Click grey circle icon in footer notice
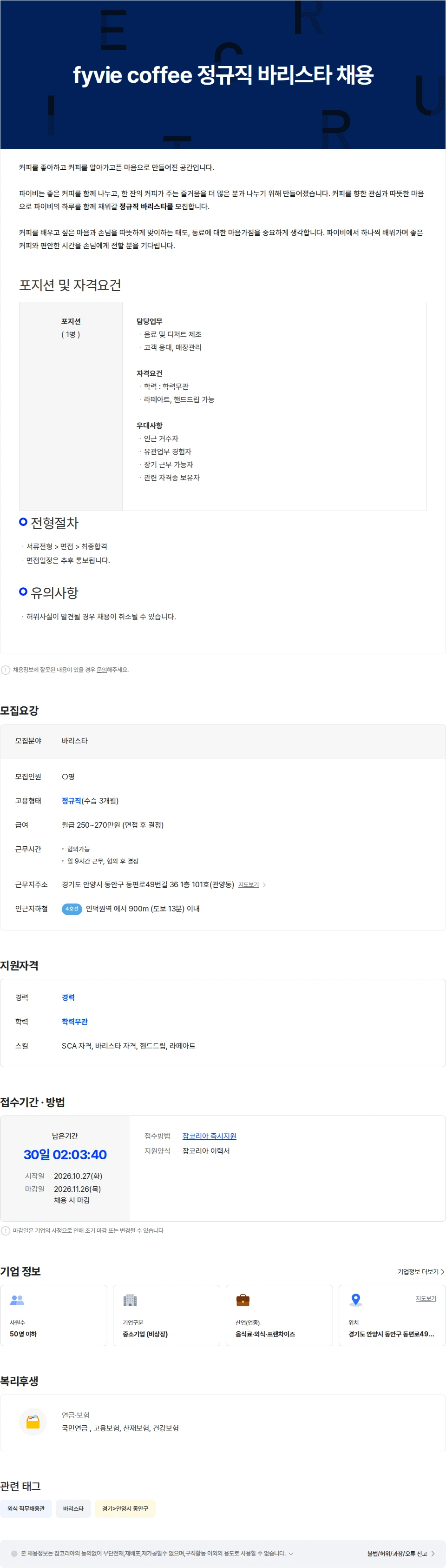The height and width of the screenshot is (1568, 446). click(14, 1554)
